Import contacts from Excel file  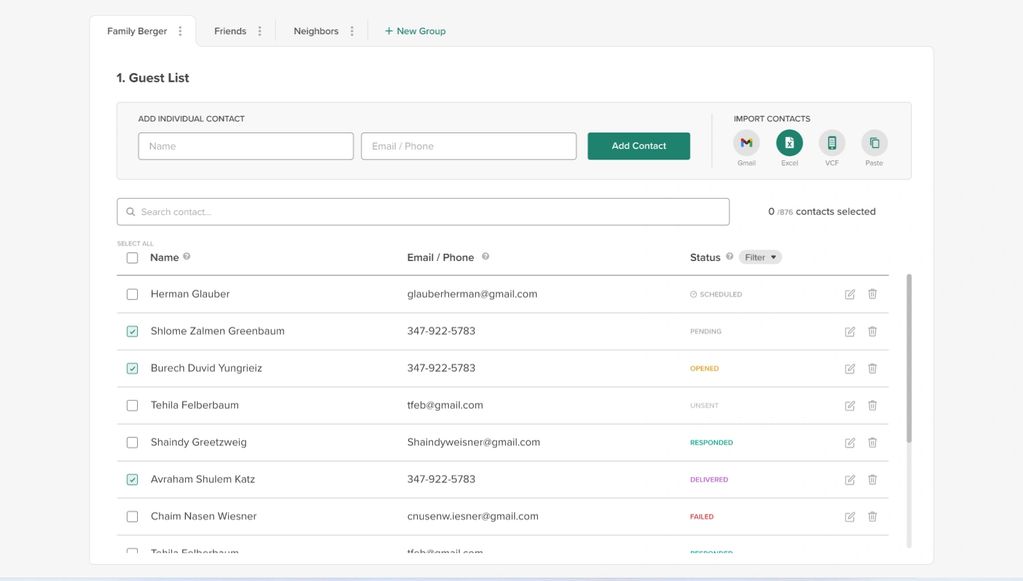click(x=789, y=143)
